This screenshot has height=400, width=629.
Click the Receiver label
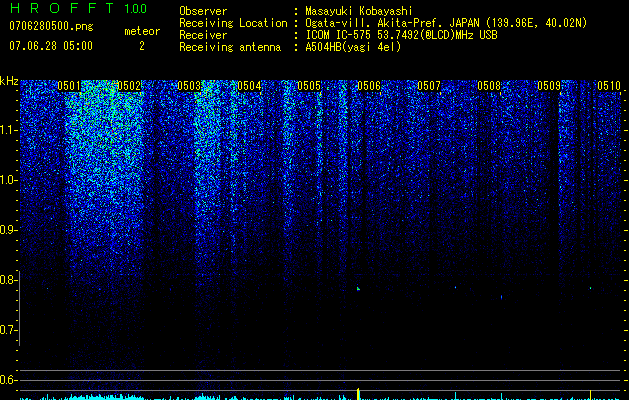click(203, 35)
